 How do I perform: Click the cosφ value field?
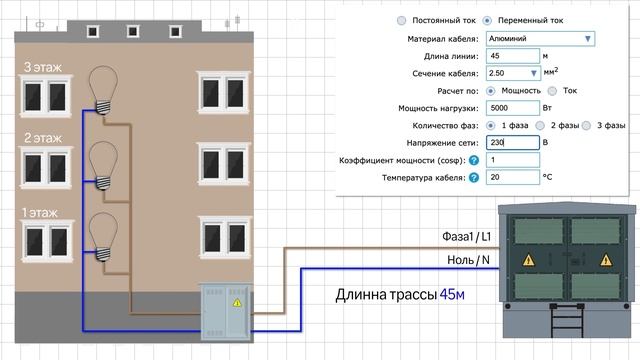click(x=513, y=160)
